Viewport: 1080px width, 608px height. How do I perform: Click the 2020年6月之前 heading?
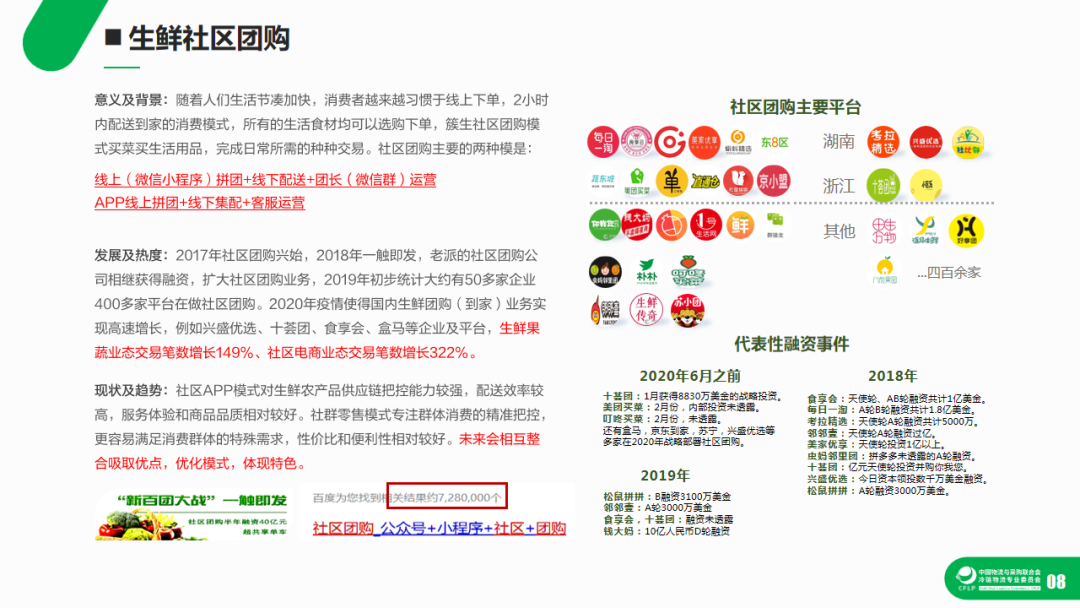click(690, 376)
